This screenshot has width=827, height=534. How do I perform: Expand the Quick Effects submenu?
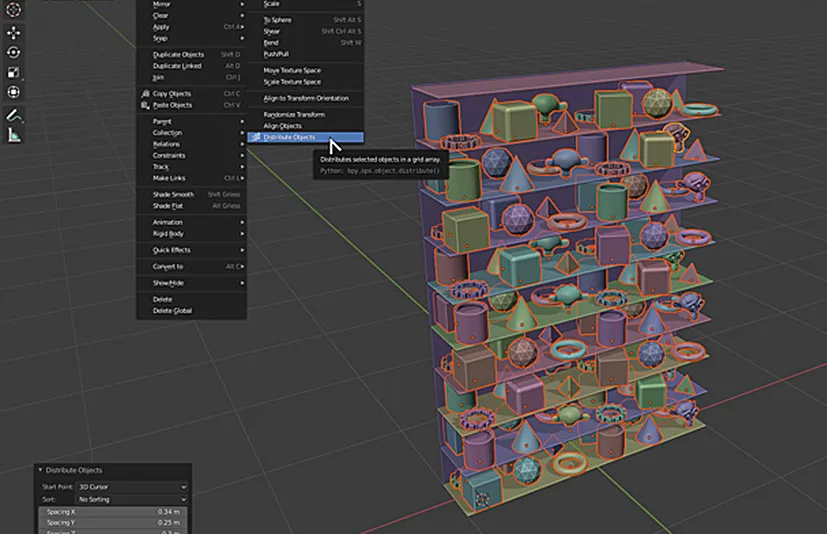(x=191, y=250)
